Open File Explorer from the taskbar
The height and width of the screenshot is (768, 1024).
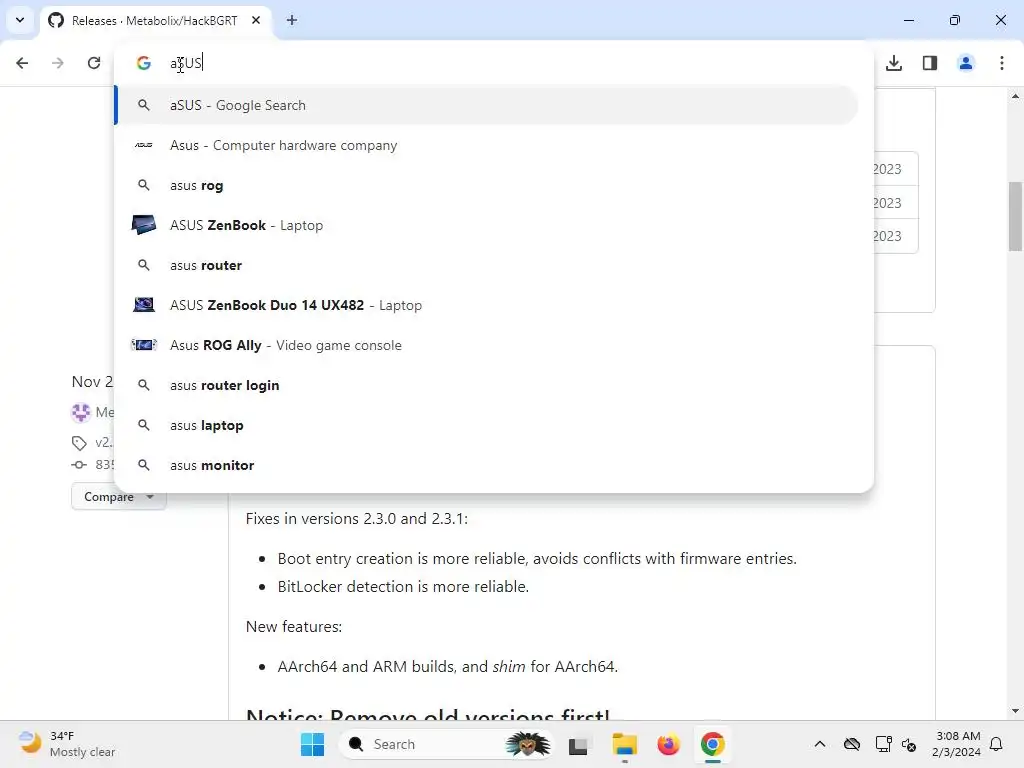pos(624,744)
